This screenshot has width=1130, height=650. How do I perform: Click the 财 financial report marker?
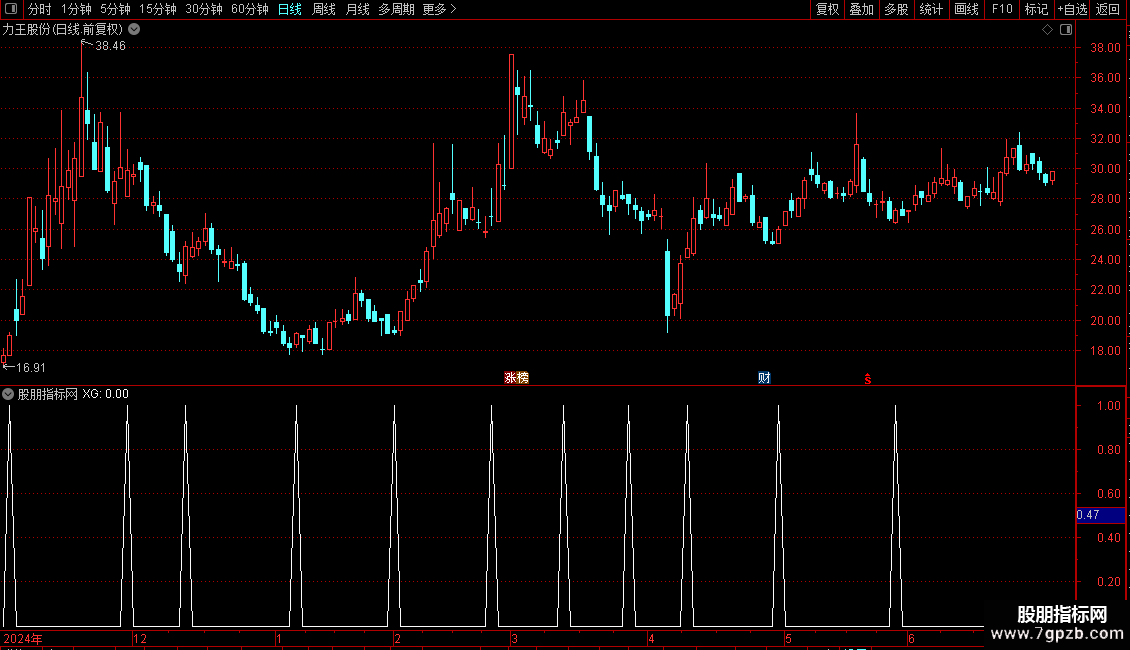pos(765,378)
